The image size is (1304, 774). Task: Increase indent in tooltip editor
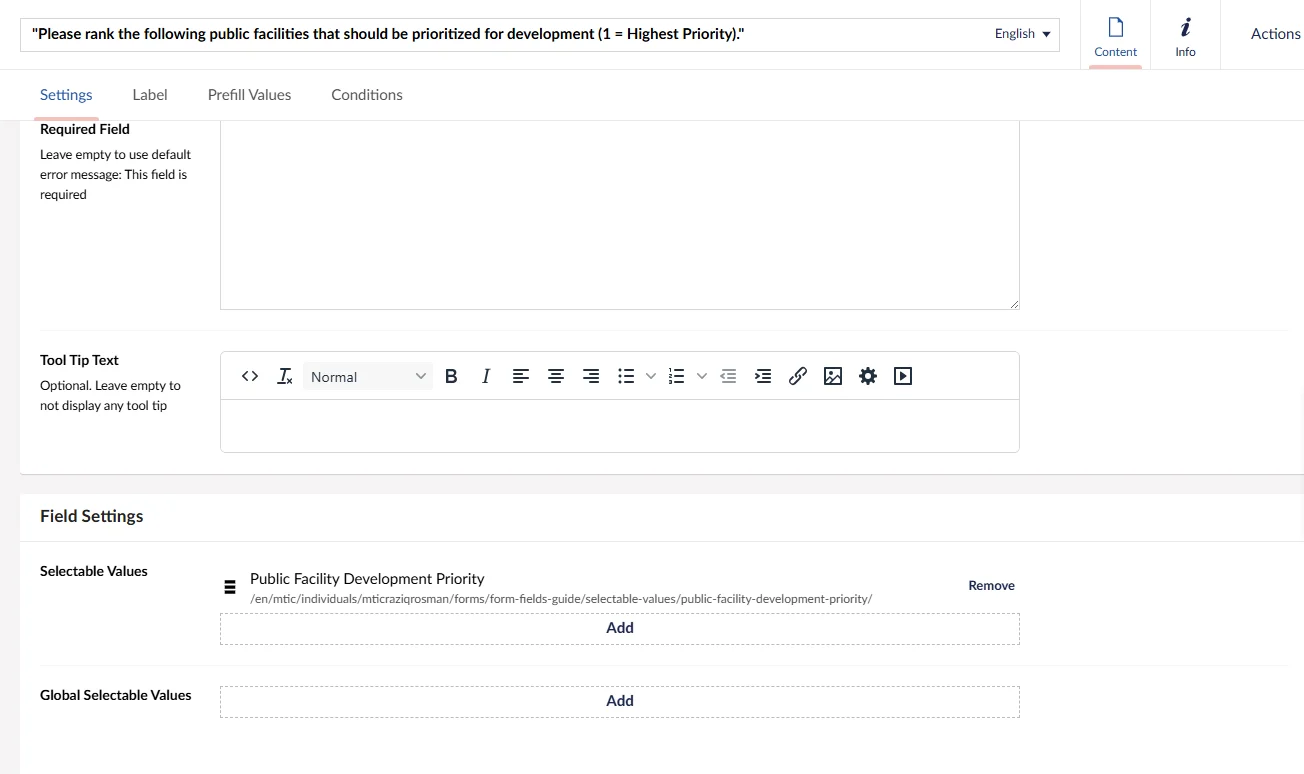coord(763,376)
